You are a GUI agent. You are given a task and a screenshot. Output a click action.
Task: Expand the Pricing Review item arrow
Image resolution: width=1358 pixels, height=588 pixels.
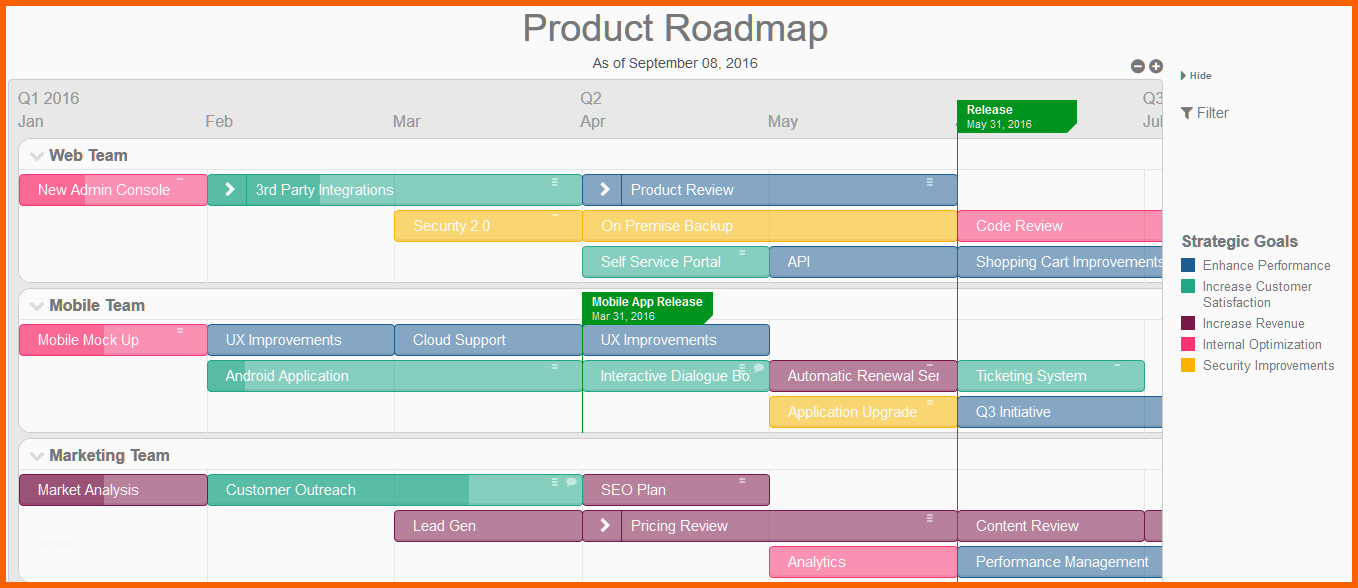[x=603, y=526]
